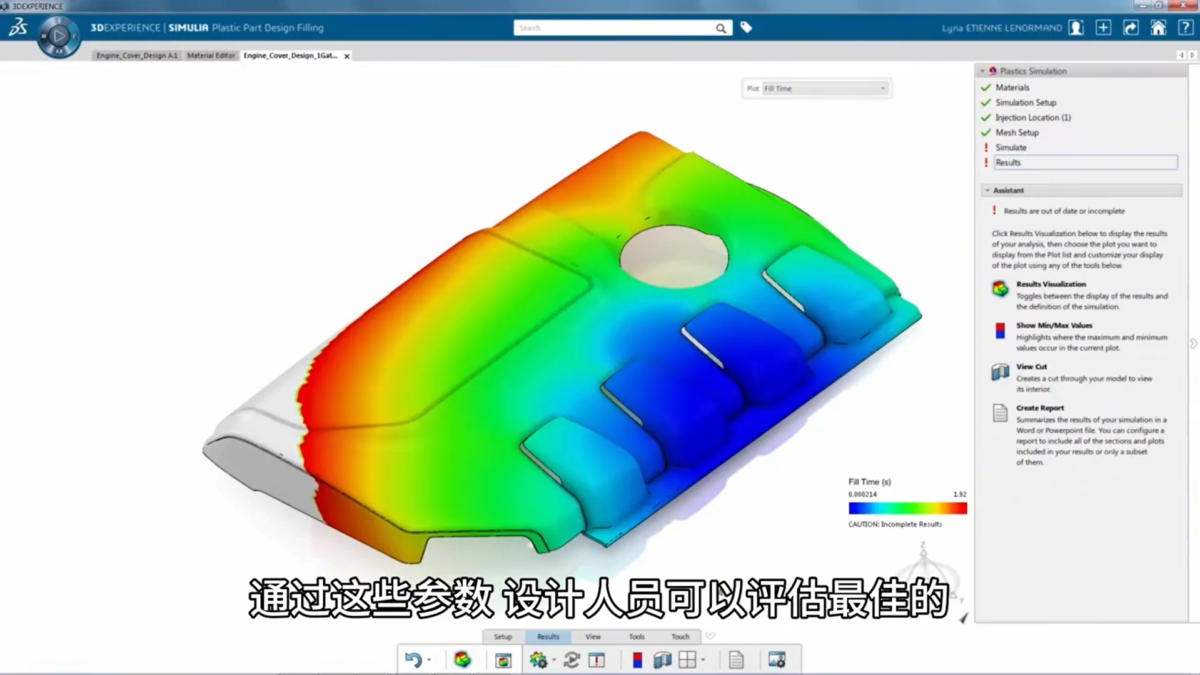Open the view layout grid dropdown arrow
The image size is (1200, 675).
703,660
